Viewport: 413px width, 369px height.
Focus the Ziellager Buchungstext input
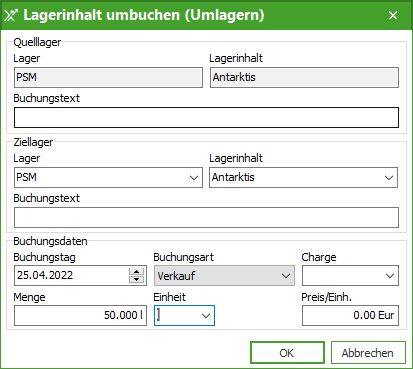point(206,217)
